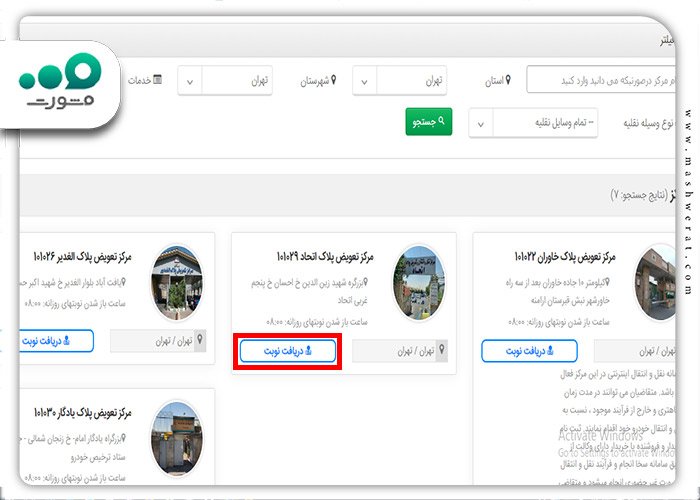Click the green جستجو search button
This screenshot has height=500, width=700.
tap(429, 121)
